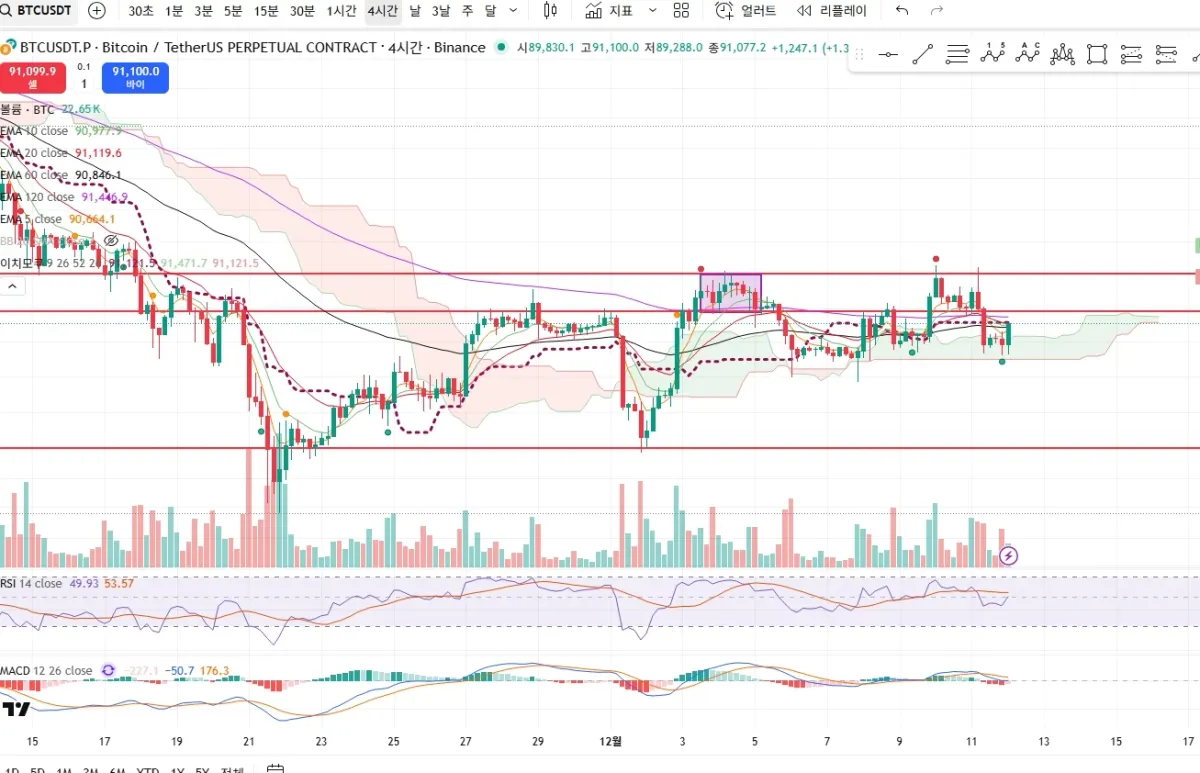
Task: Undo the last chart action
Action: coord(902,11)
